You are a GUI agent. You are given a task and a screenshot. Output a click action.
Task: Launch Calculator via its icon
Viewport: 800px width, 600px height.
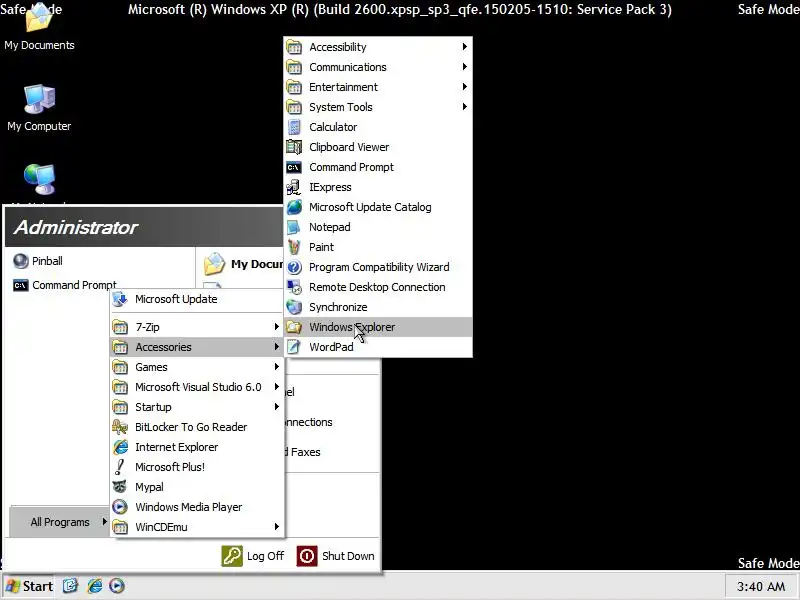pyautogui.click(x=294, y=127)
